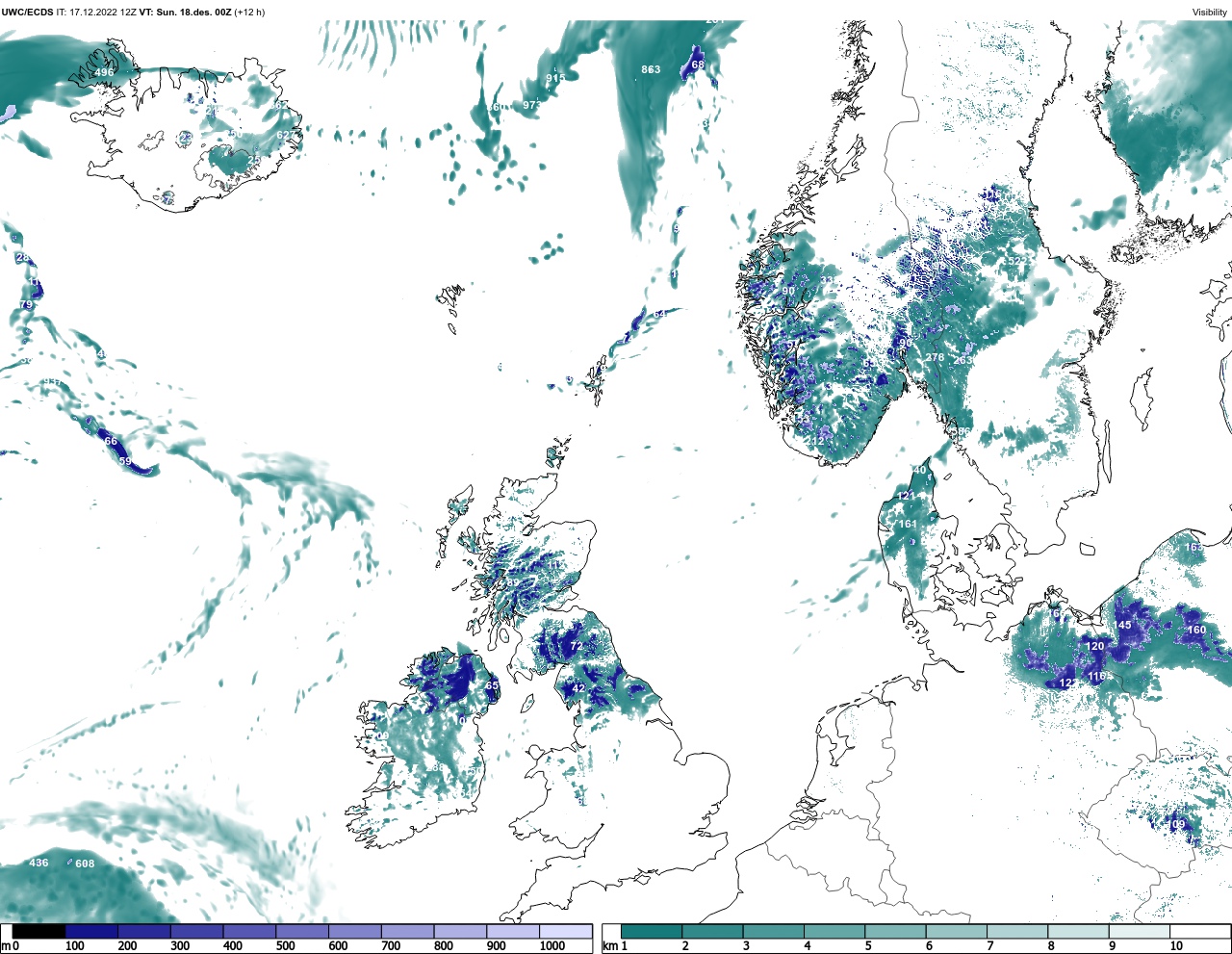Click the 'Visibility' title text
The image size is (1232, 954).
1210,13
